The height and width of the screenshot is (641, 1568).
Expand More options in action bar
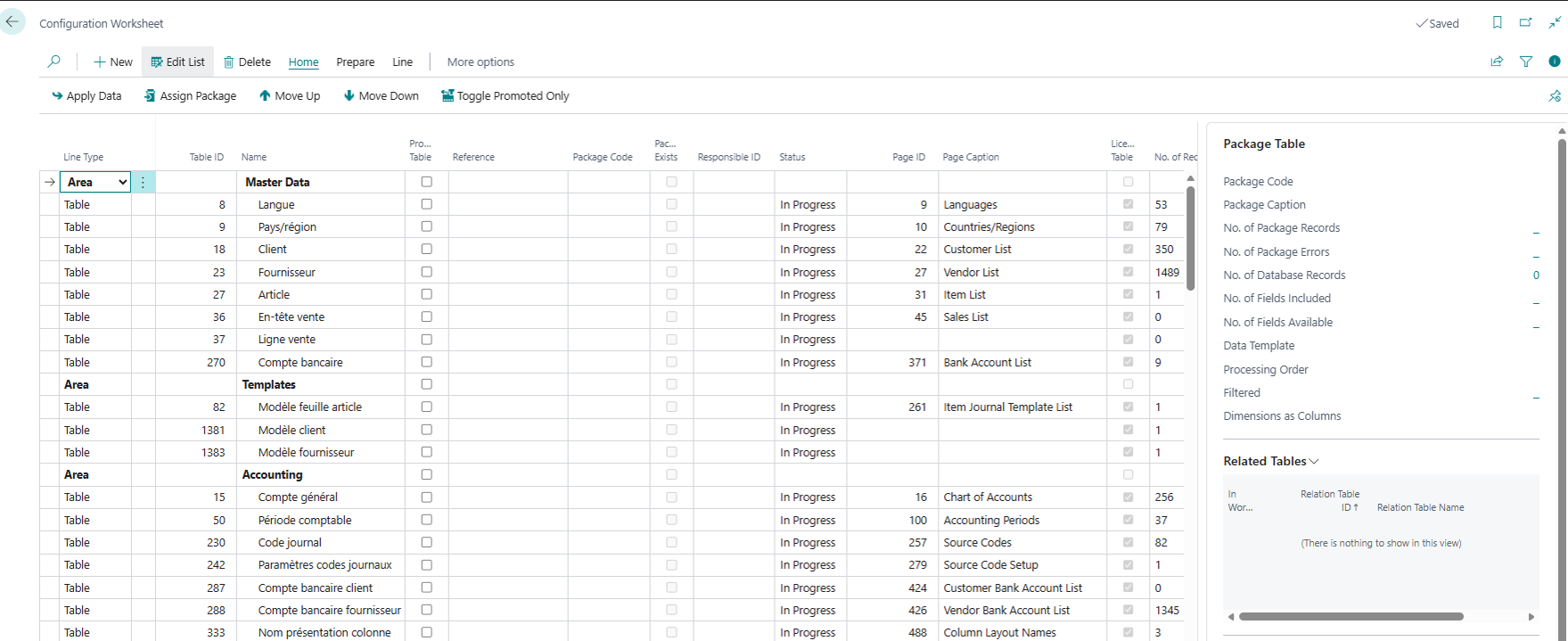click(x=480, y=62)
